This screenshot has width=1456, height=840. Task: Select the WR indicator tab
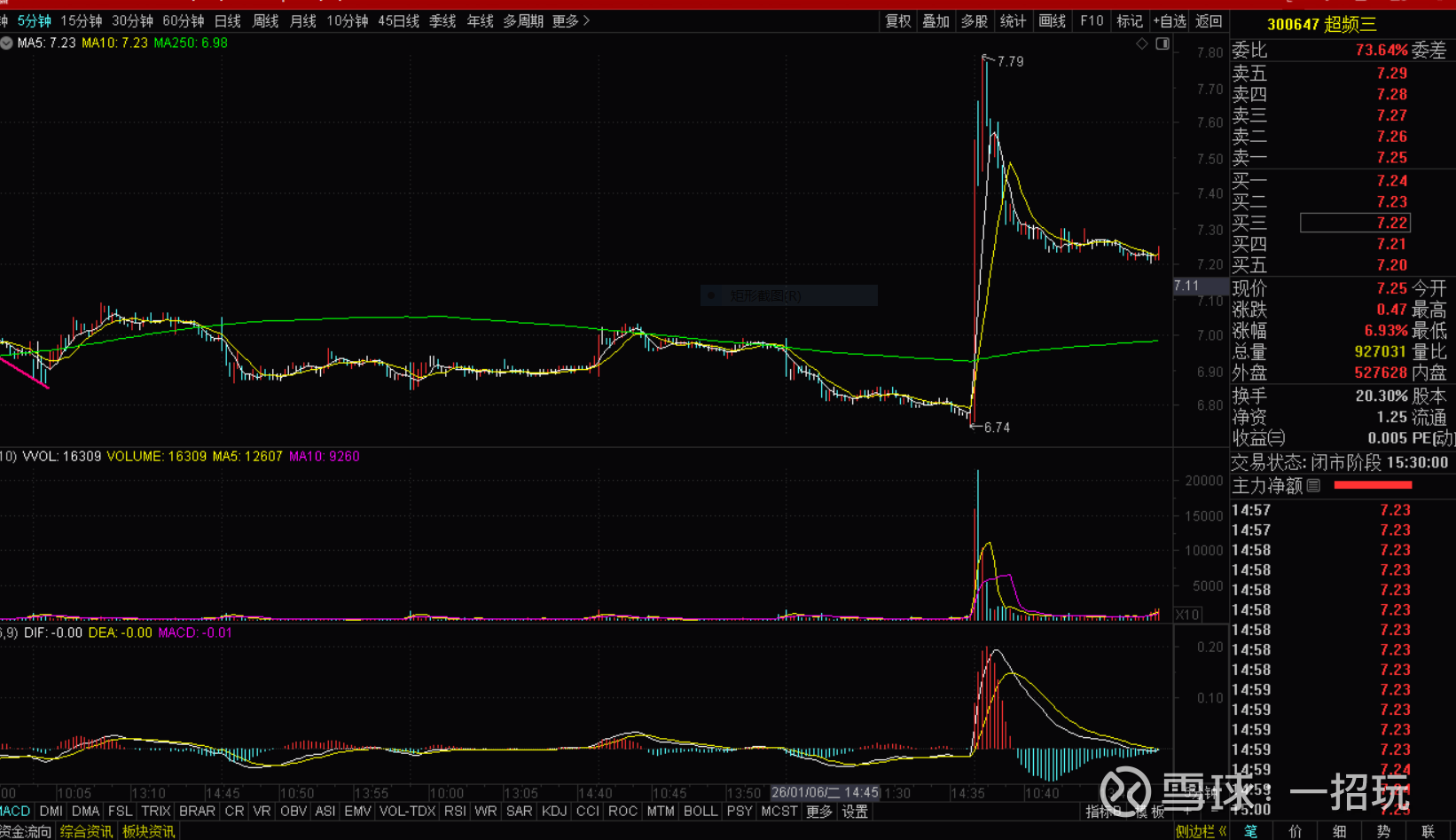point(485,812)
